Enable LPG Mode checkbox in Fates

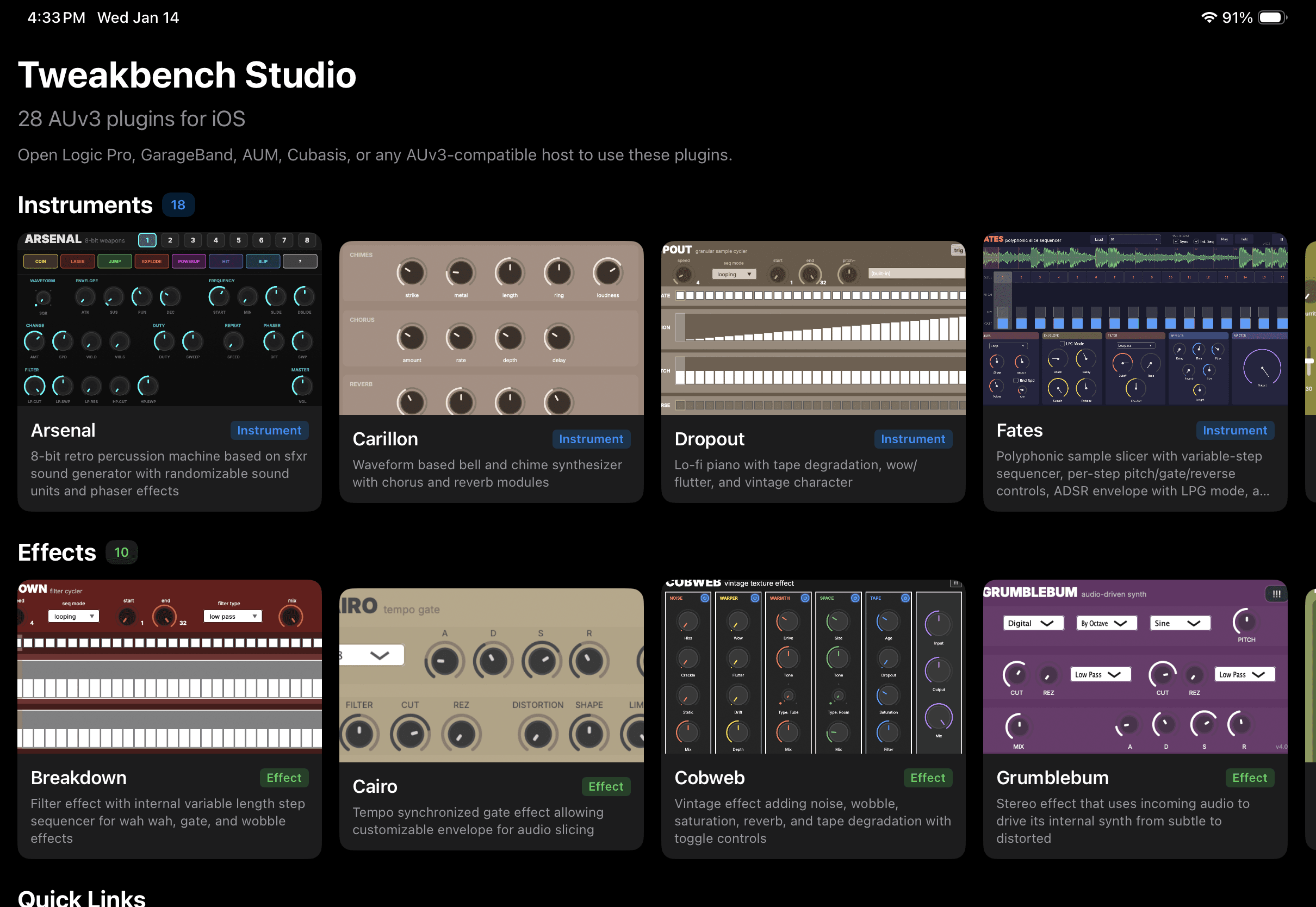(1062, 344)
